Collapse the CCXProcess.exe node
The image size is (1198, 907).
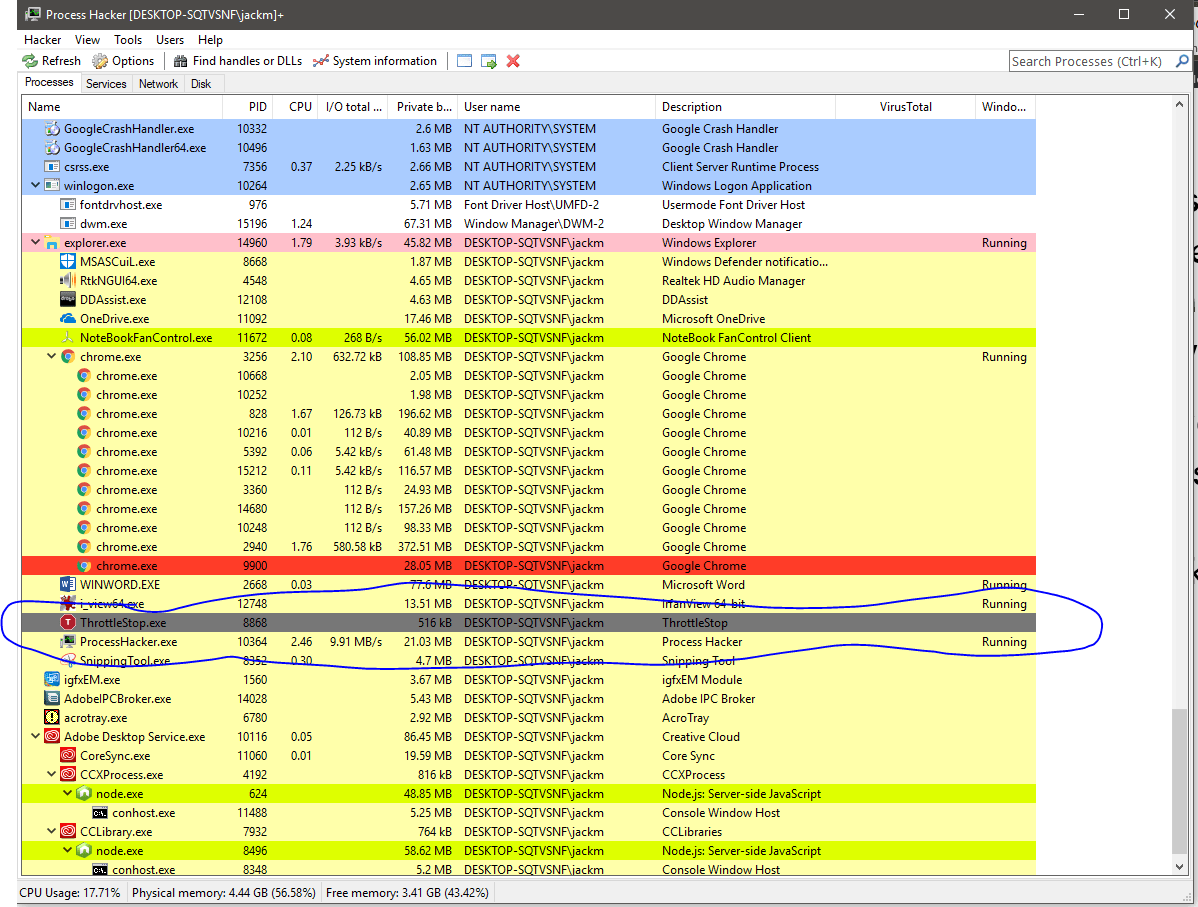[x=51, y=775]
